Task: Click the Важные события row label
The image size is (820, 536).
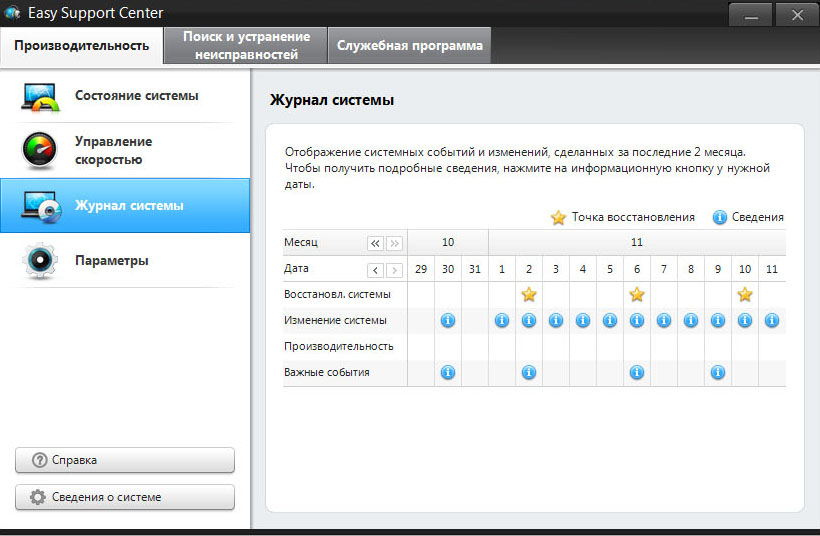Action: (327, 372)
